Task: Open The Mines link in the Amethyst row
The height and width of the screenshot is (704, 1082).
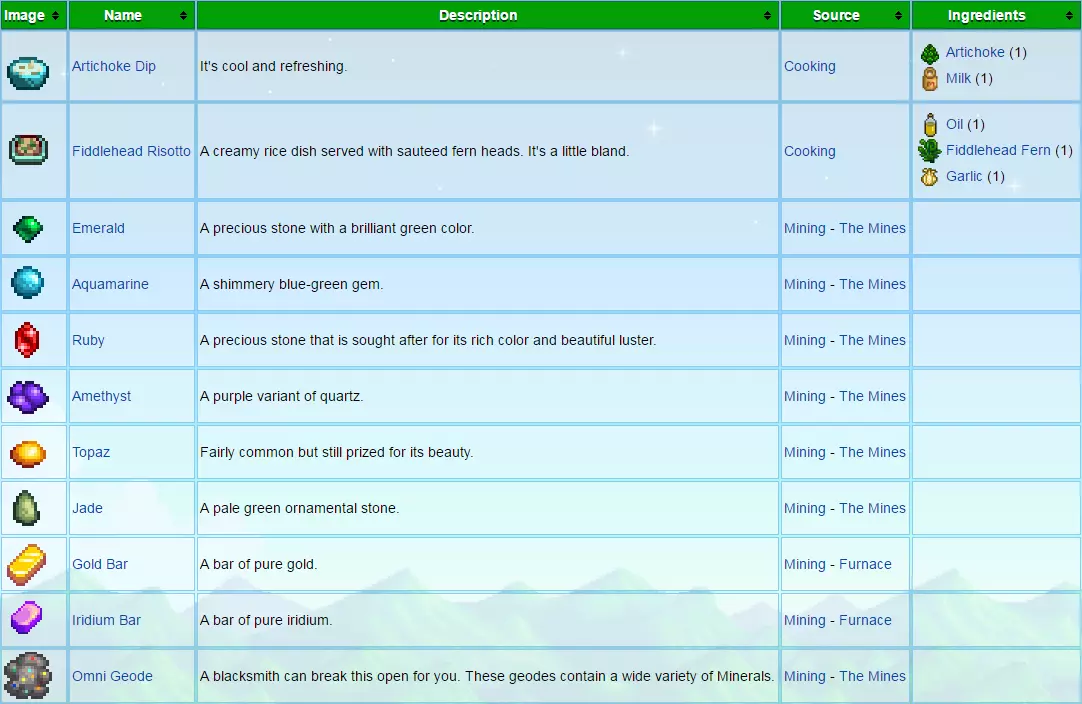Action: (872, 396)
